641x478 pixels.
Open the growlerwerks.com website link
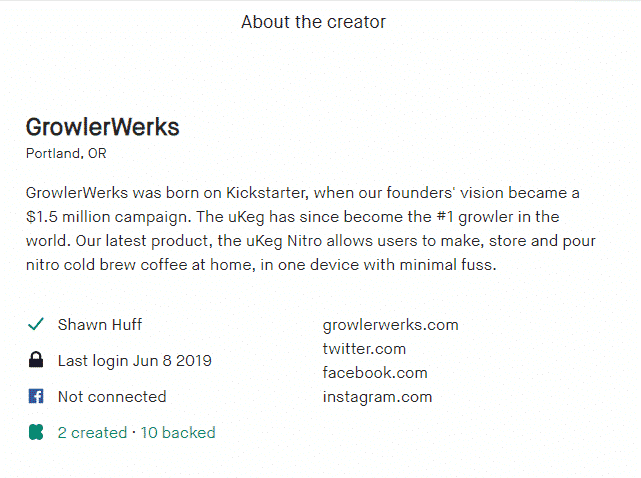point(390,325)
